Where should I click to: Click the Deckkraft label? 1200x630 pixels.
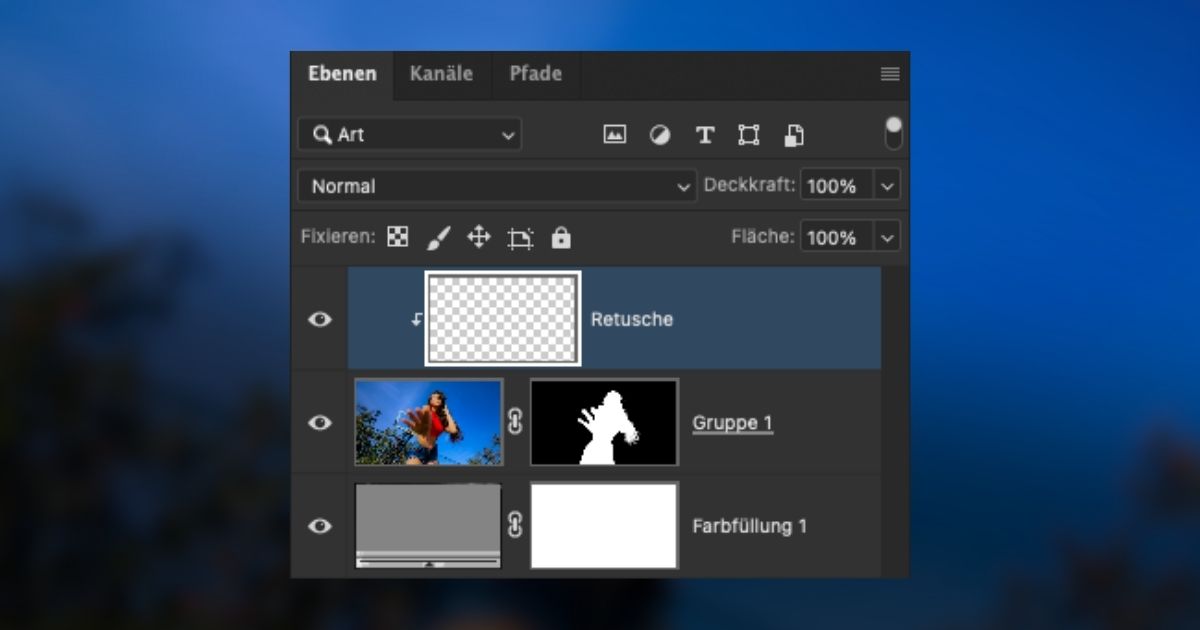[x=750, y=186]
